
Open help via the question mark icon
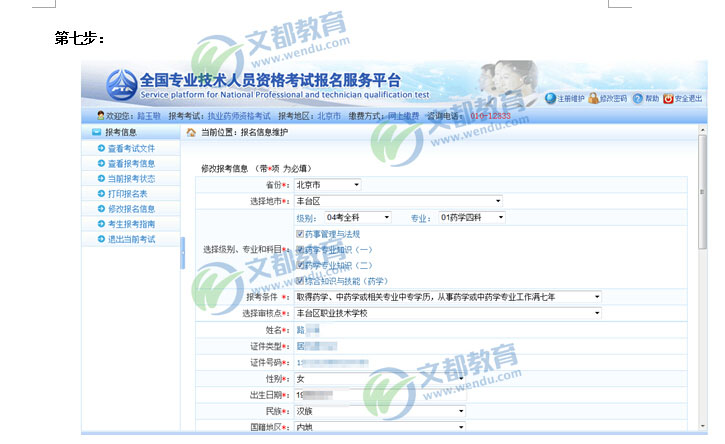pyautogui.click(x=638, y=99)
